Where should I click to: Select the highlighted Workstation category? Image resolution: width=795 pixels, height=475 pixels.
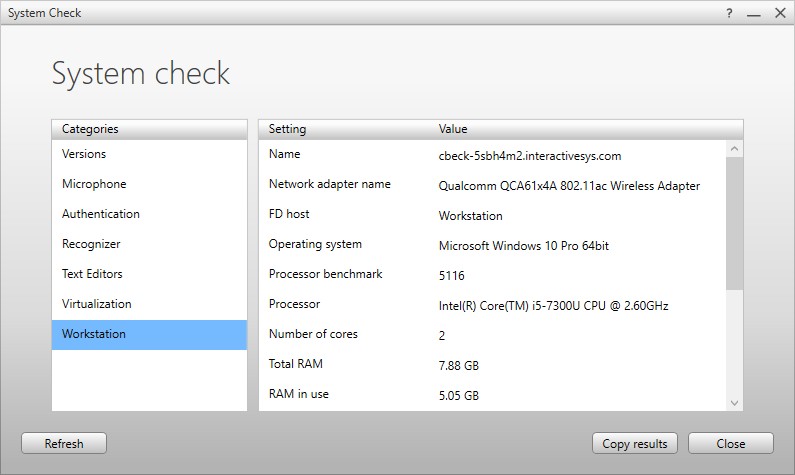click(x=94, y=334)
